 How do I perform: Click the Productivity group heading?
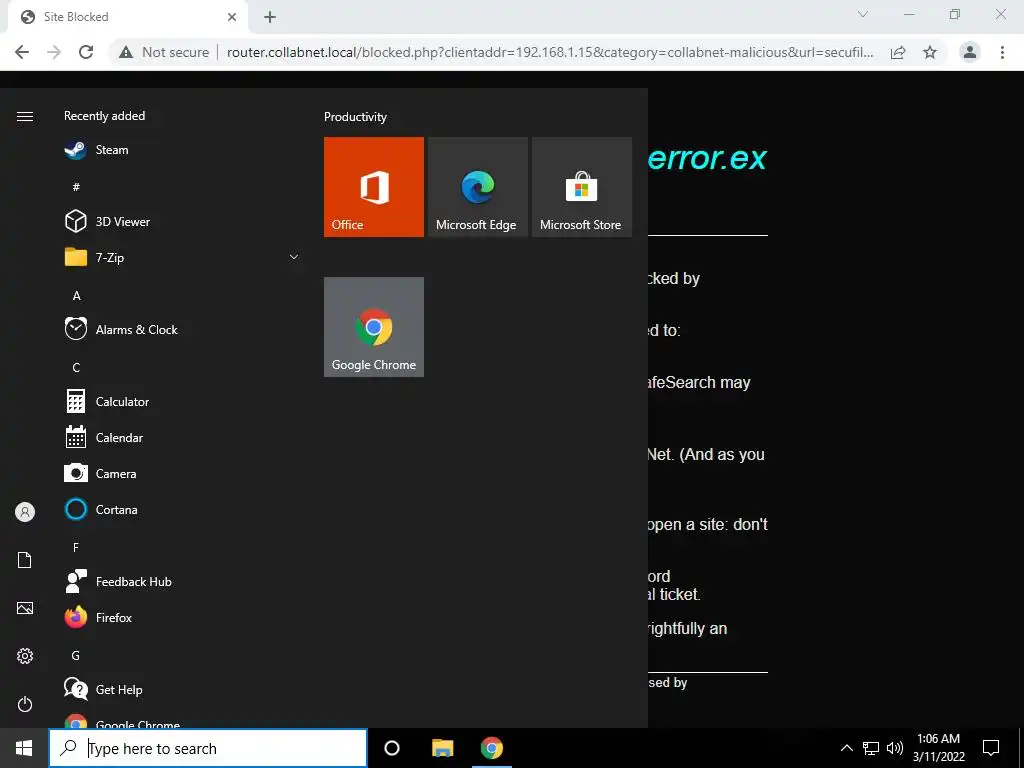pos(355,117)
